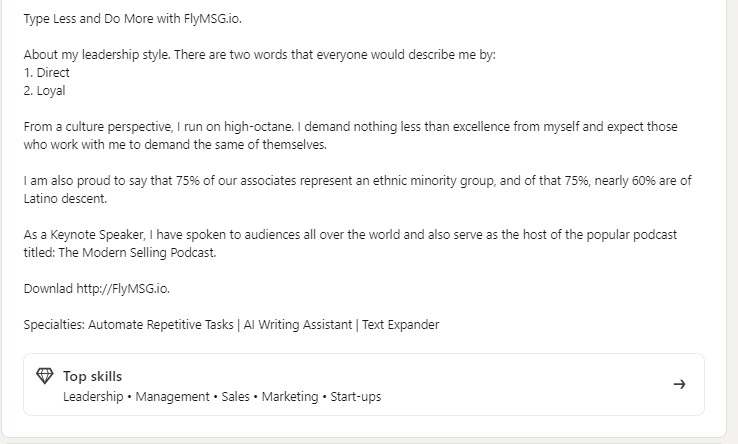Click the '2. Loyal' list line
The image size is (738, 444).
[45, 90]
